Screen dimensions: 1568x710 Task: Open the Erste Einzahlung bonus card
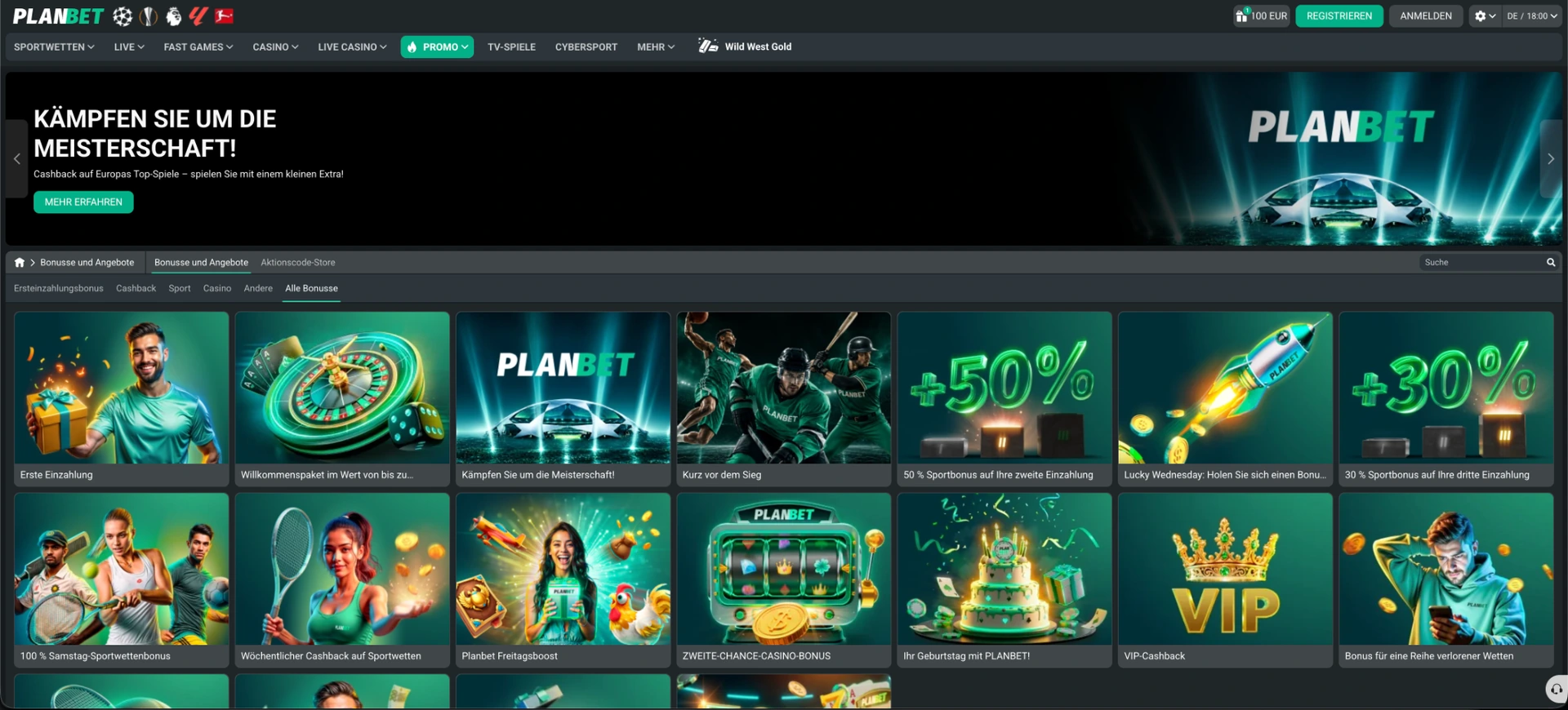(x=122, y=399)
